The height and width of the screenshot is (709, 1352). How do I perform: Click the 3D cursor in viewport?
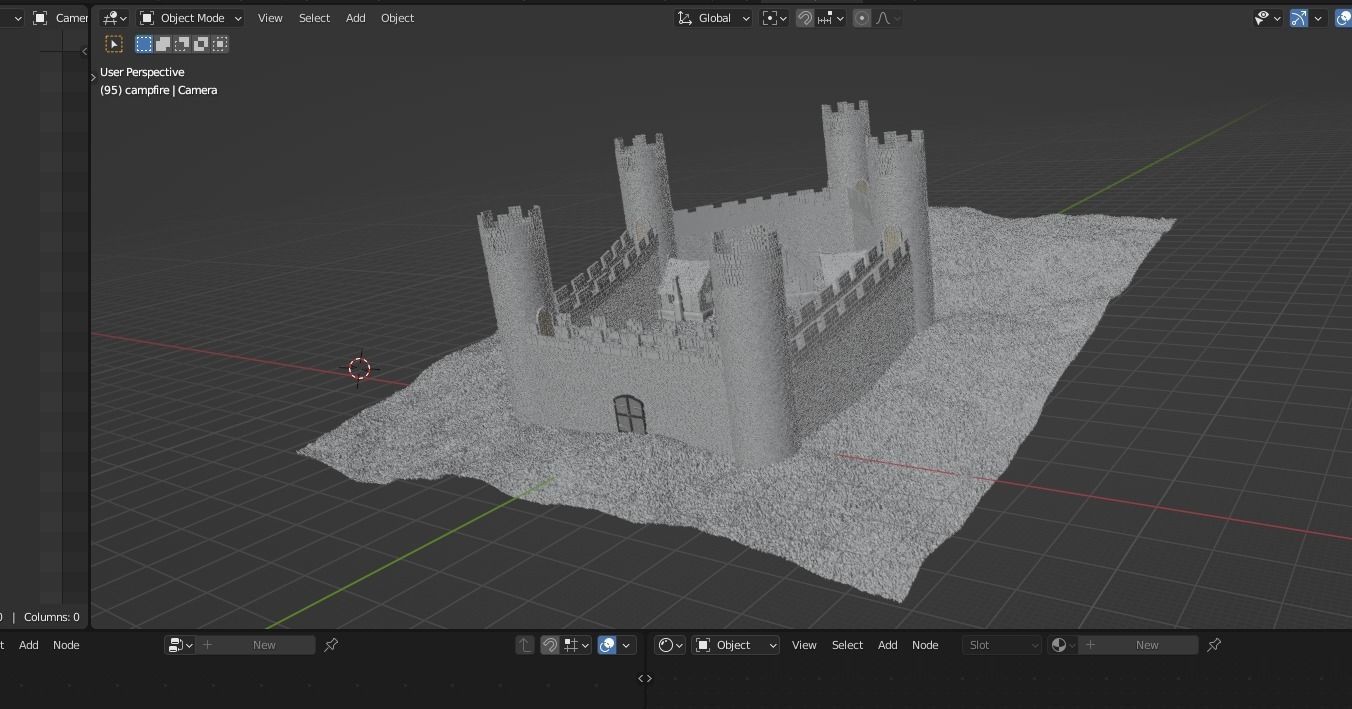tap(359, 368)
